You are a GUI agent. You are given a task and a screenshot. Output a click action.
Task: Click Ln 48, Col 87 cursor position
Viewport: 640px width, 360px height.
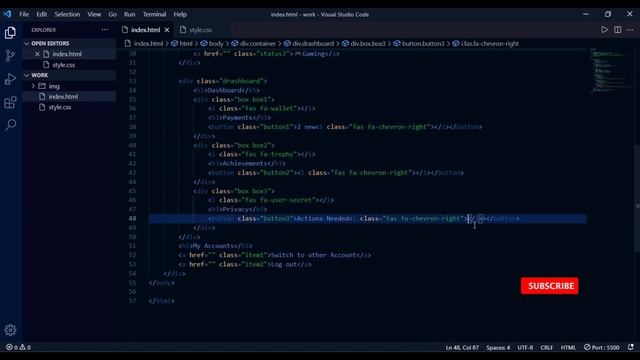462,347
